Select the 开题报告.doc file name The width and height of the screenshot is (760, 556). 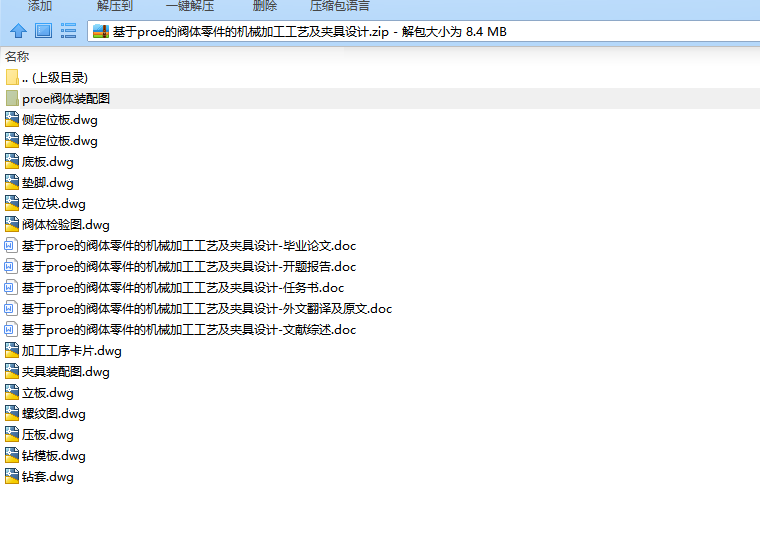pyautogui.click(x=189, y=267)
